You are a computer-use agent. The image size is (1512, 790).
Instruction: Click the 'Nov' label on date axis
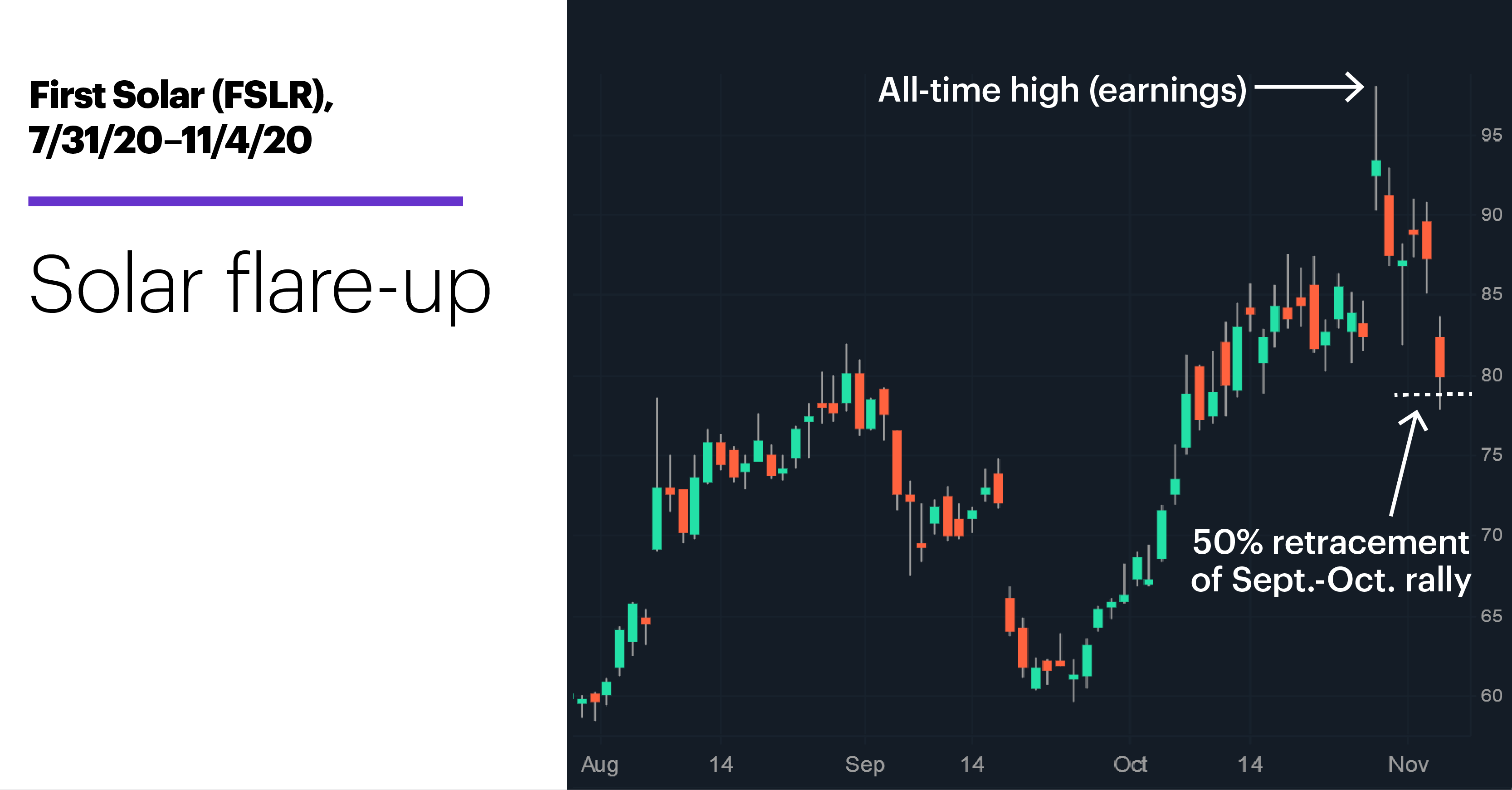coord(1408,764)
